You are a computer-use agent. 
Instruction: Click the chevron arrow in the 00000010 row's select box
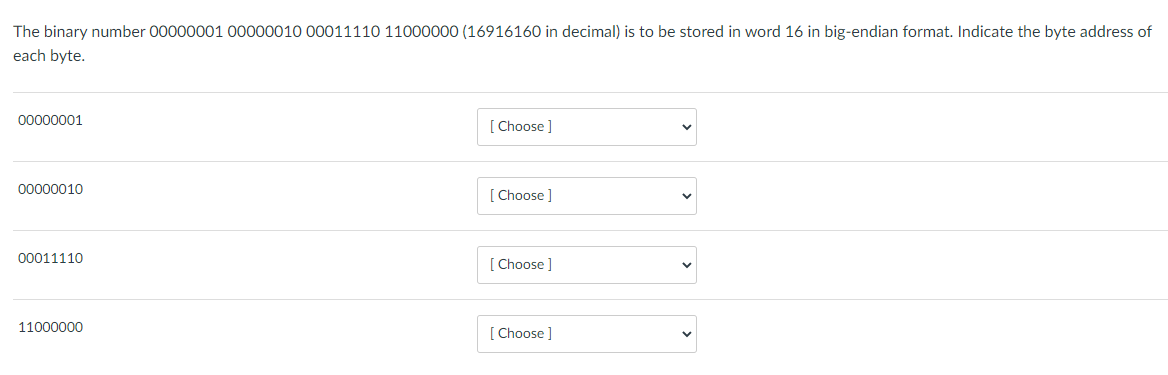point(686,196)
